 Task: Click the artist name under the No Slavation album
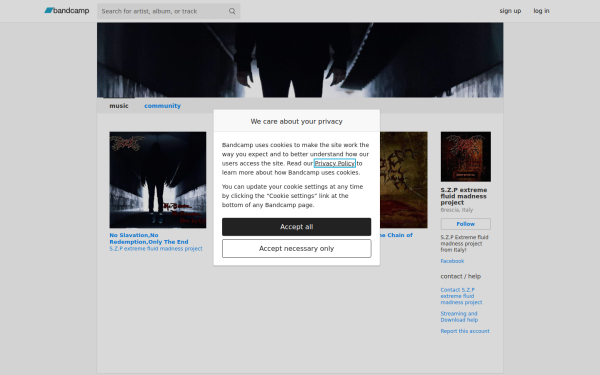pos(156,249)
